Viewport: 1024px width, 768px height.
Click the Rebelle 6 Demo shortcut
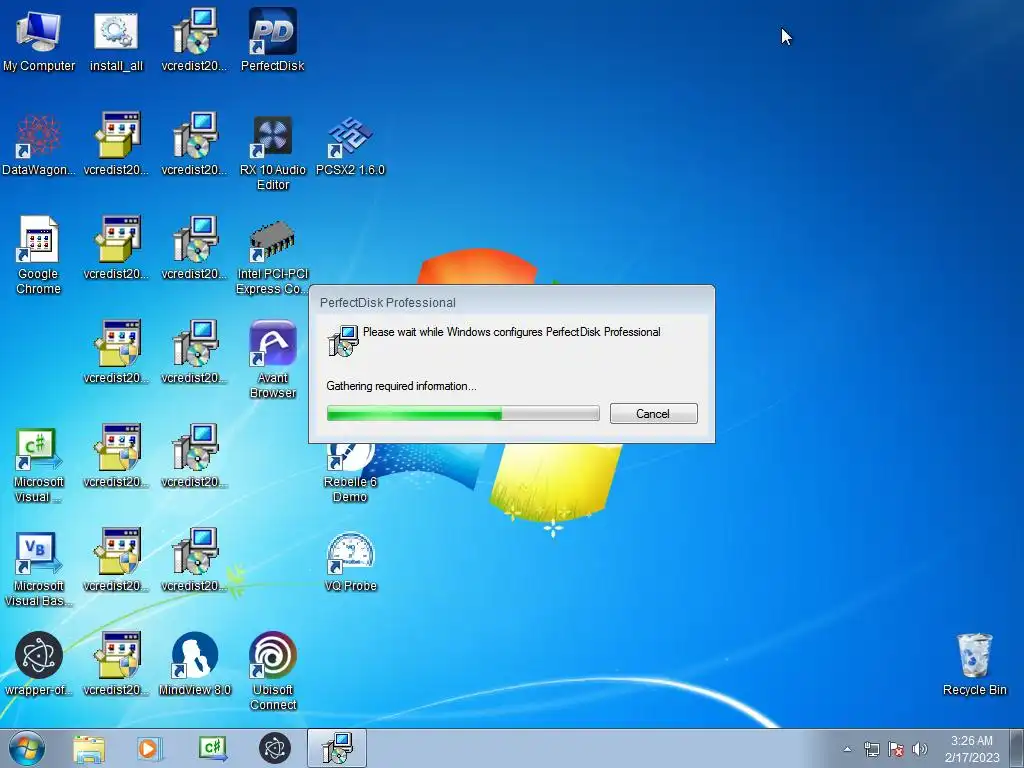pos(350,472)
